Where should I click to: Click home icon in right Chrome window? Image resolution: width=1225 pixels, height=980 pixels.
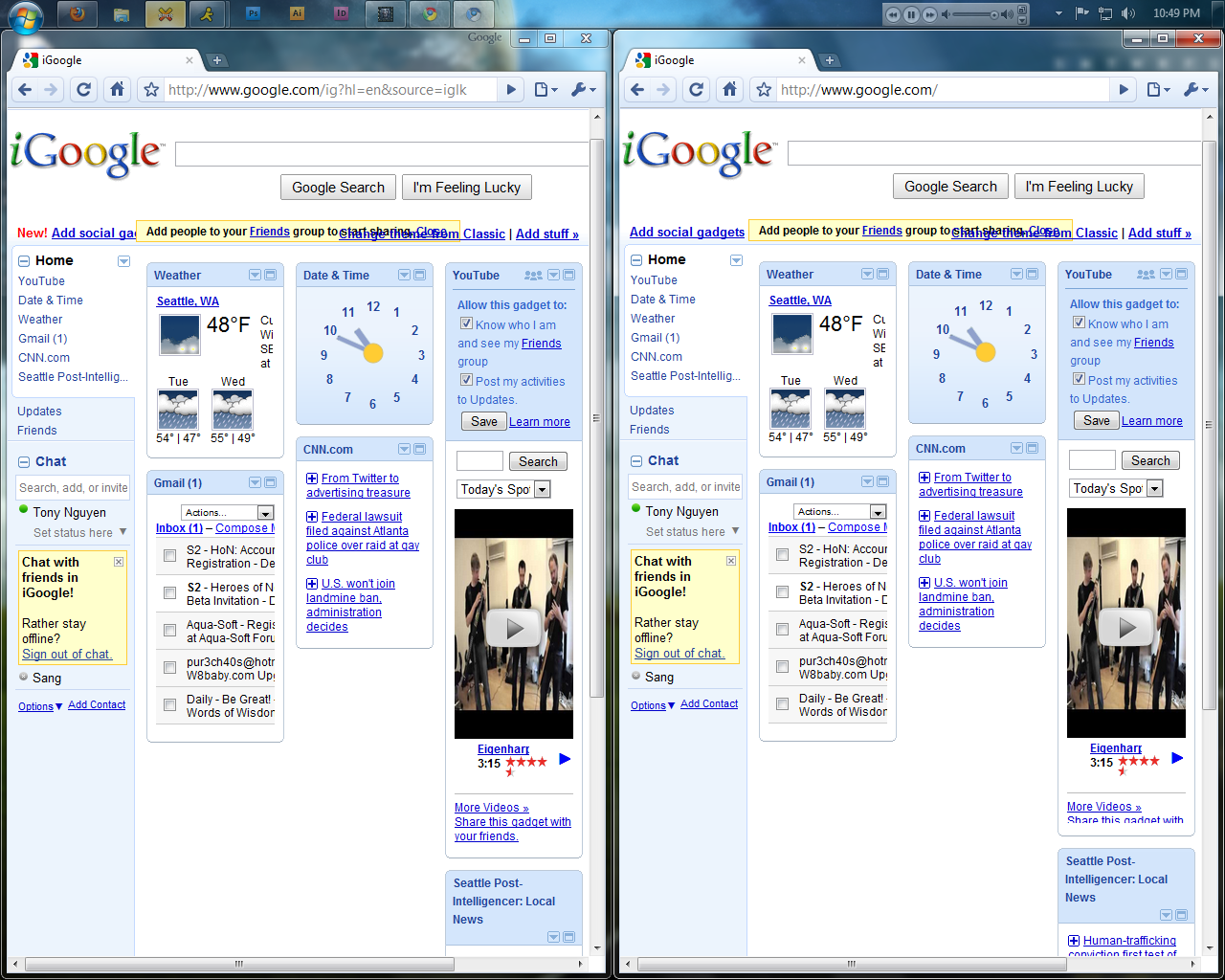(729, 89)
